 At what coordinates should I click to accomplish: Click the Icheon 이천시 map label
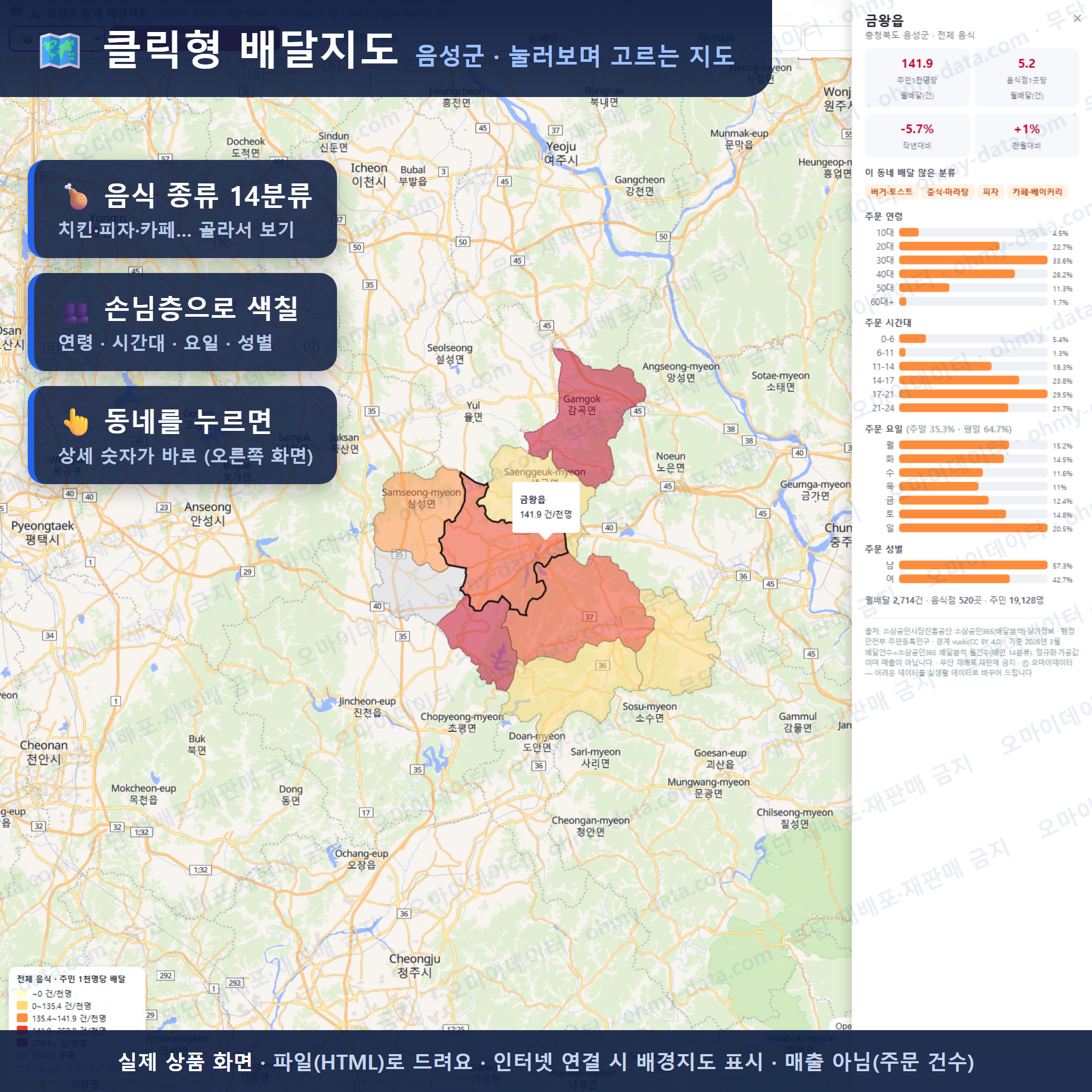[368, 175]
